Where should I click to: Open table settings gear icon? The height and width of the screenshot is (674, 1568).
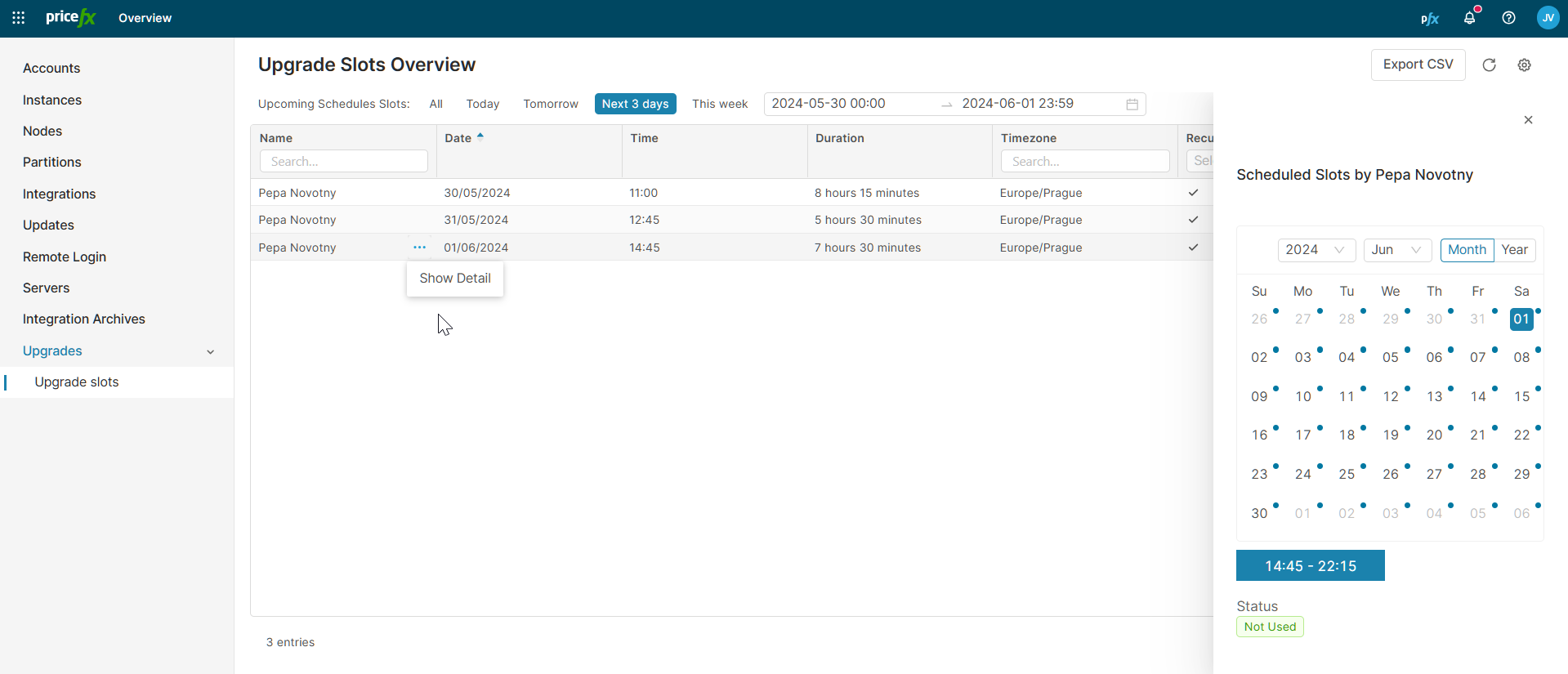(1524, 65)
